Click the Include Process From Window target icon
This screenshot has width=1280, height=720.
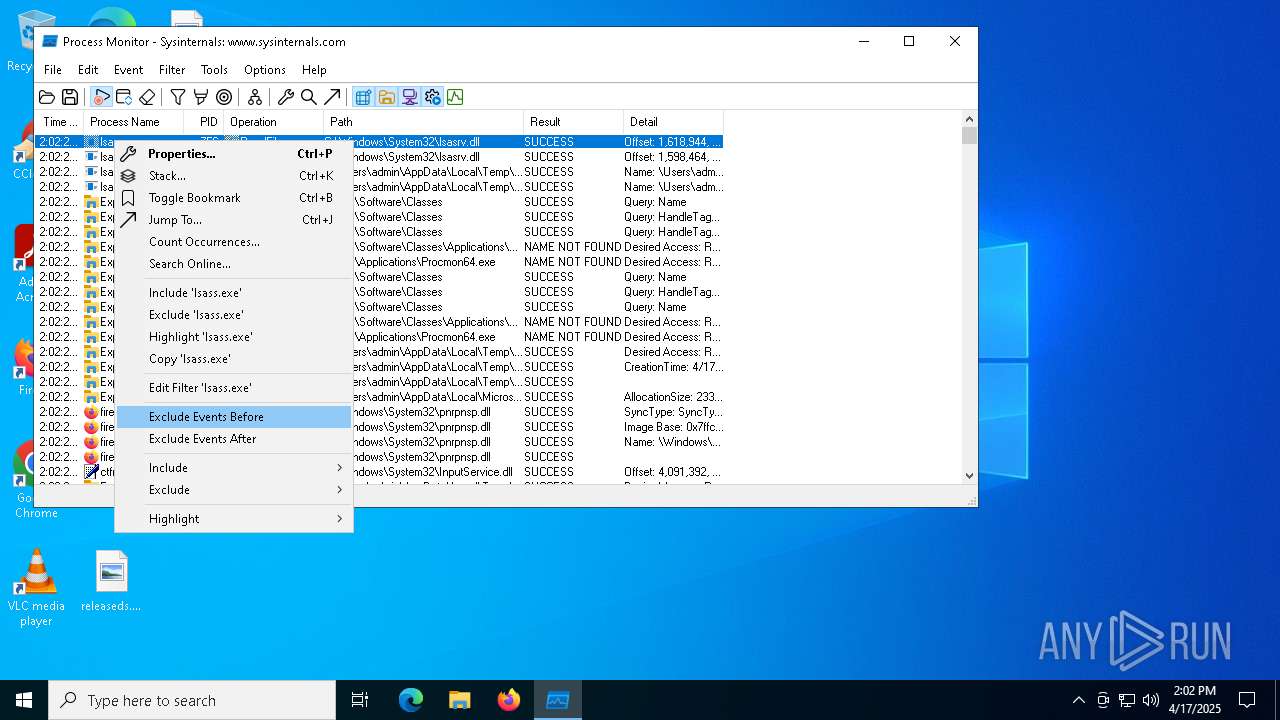coord(224,97)
